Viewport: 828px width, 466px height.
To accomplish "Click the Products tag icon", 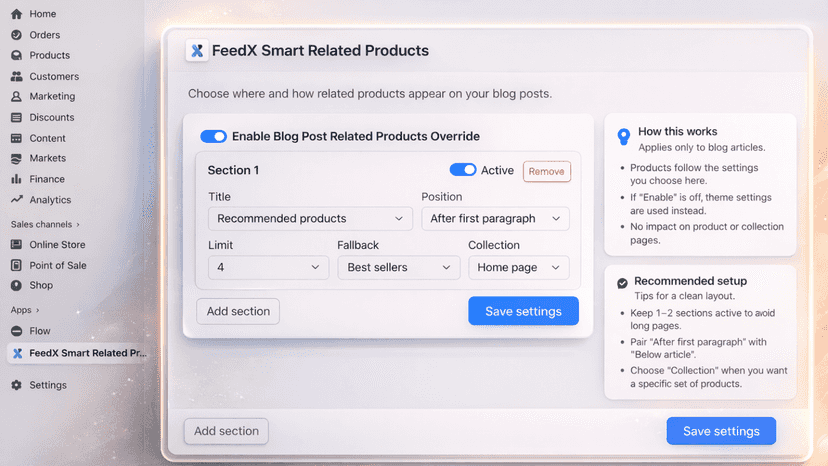I will 16,55.
